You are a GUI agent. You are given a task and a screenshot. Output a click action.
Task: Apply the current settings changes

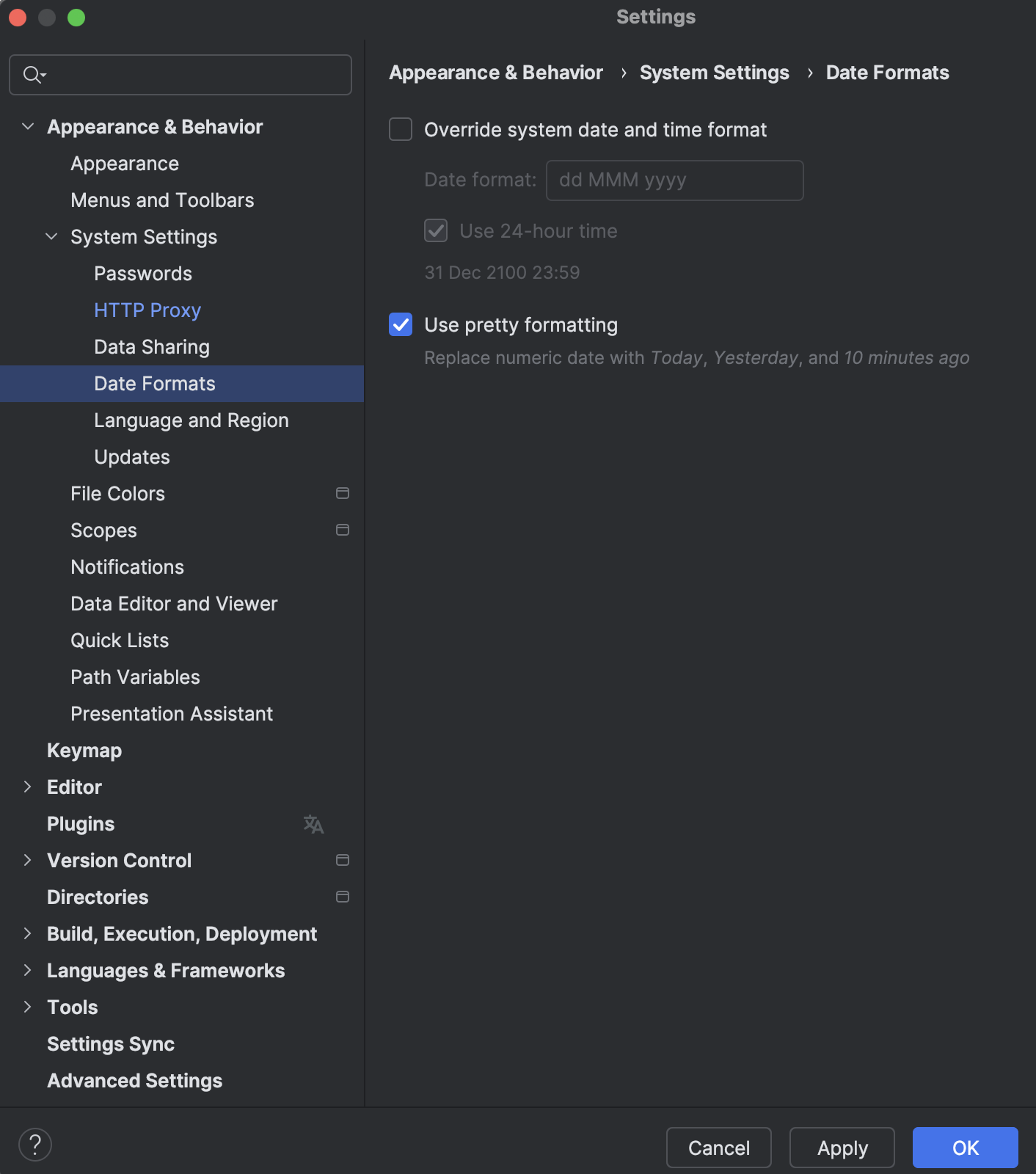click(842, 1148)
